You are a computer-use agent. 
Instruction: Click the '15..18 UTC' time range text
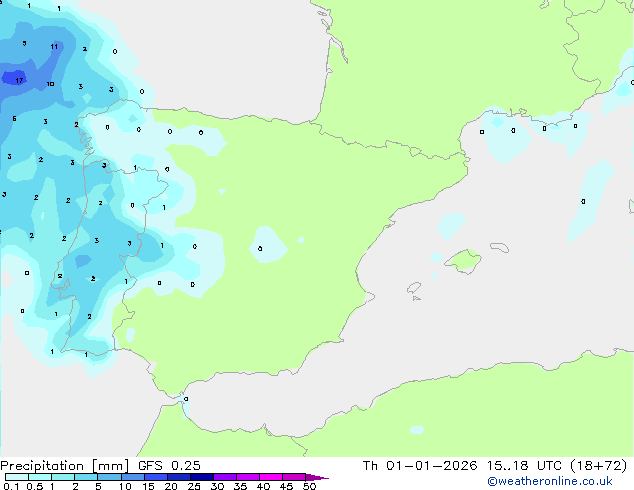point(524,466)
